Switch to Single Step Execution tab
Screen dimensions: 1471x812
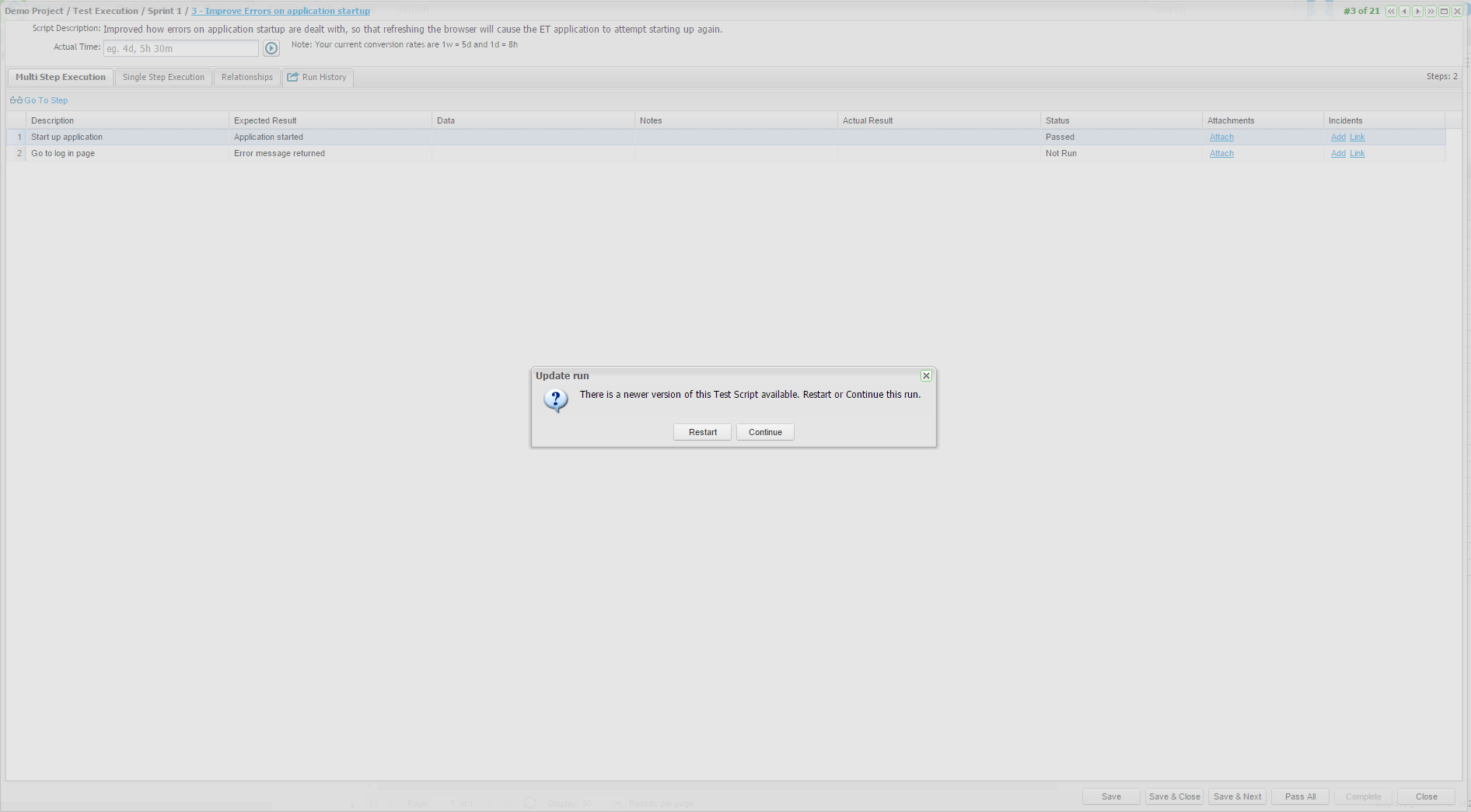[x=163, y=77]
